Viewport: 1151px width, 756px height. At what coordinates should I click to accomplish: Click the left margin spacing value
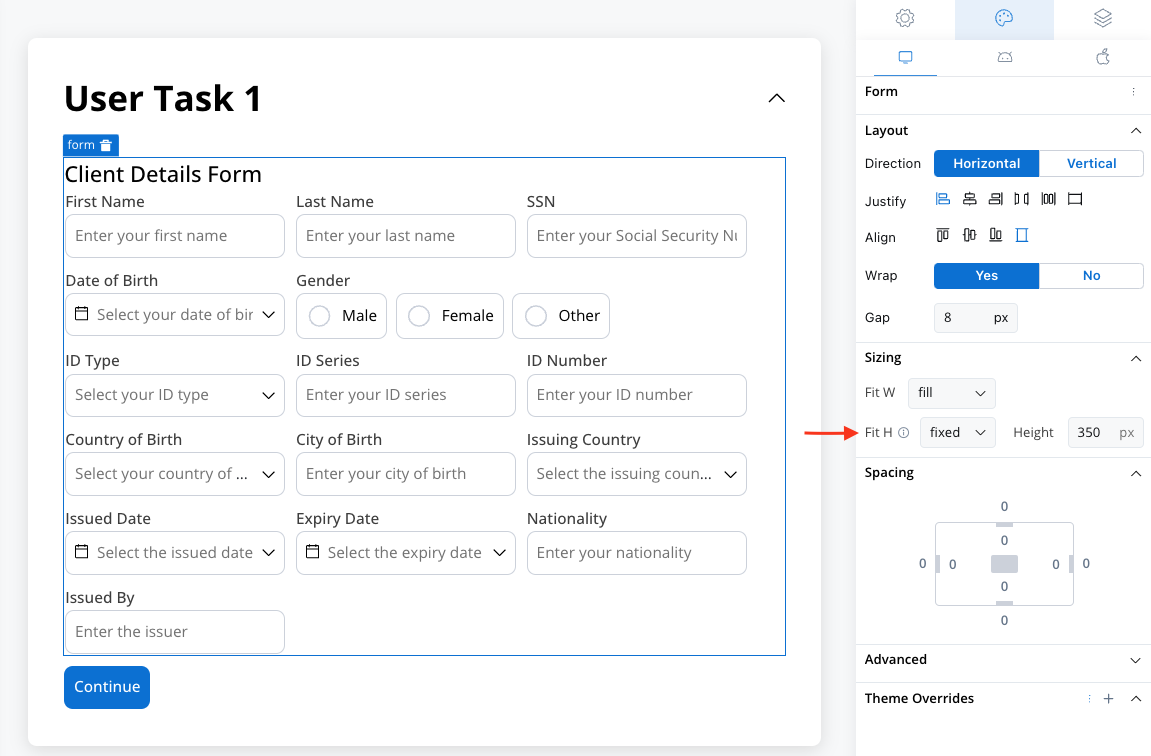[923, 564]
